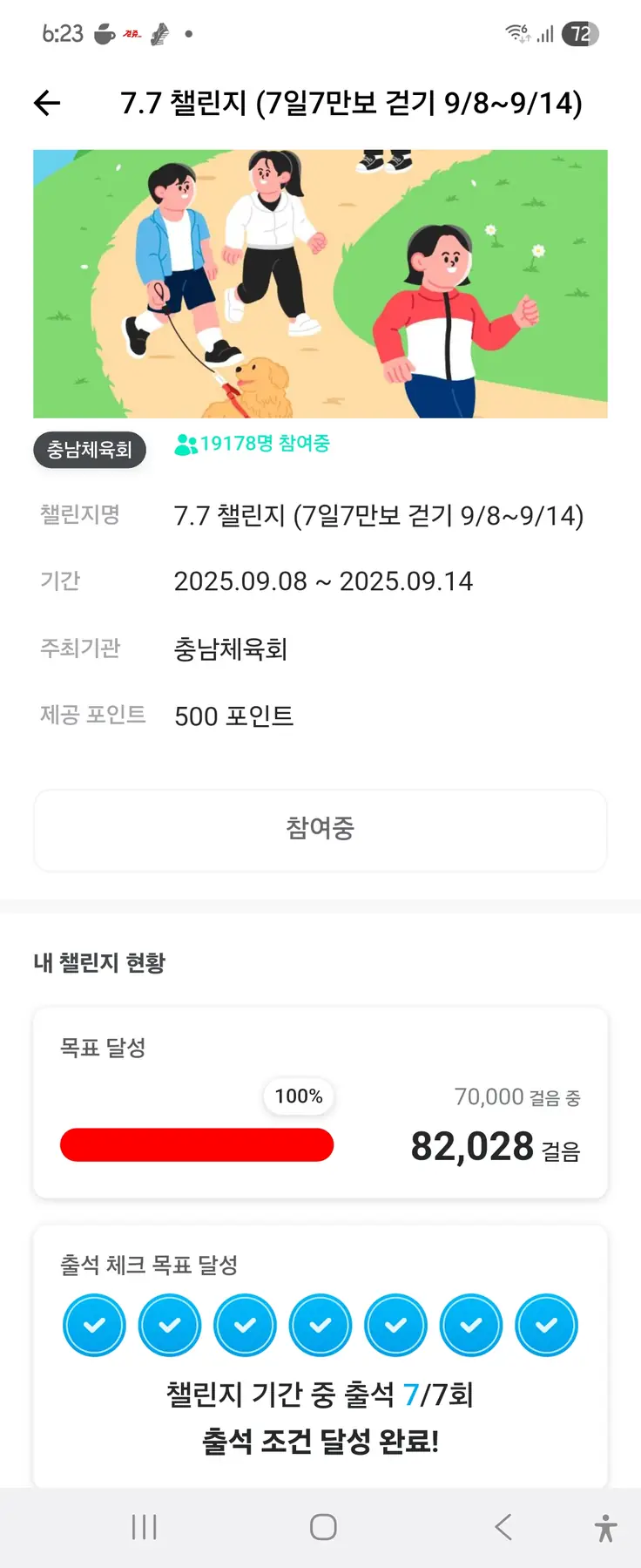The image size is (641, 1568).
Task: Tap the participants people icon
Action: tap(186, 445)
